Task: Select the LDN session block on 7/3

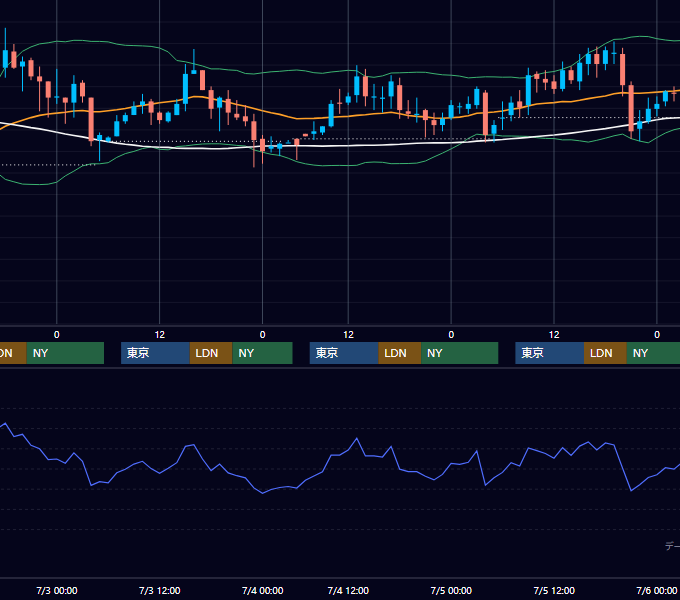Action: [x=211, y=353]
